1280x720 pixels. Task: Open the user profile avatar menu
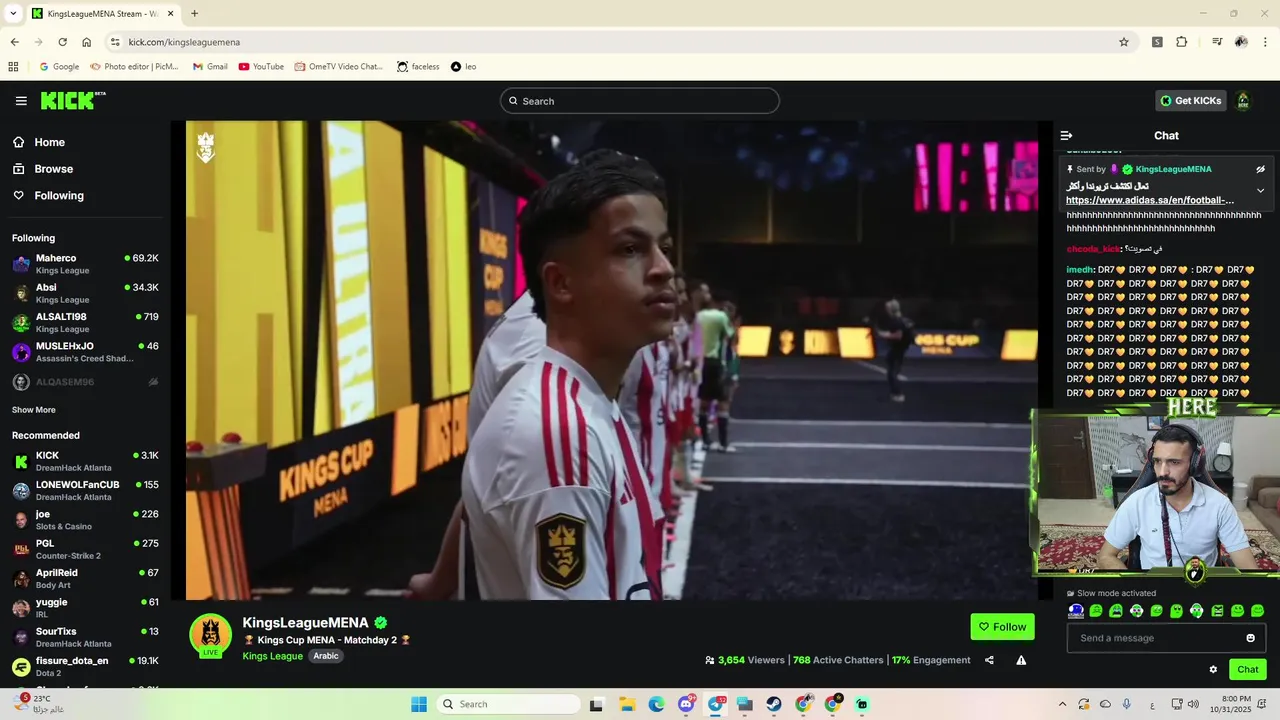tap(1243, 101)
